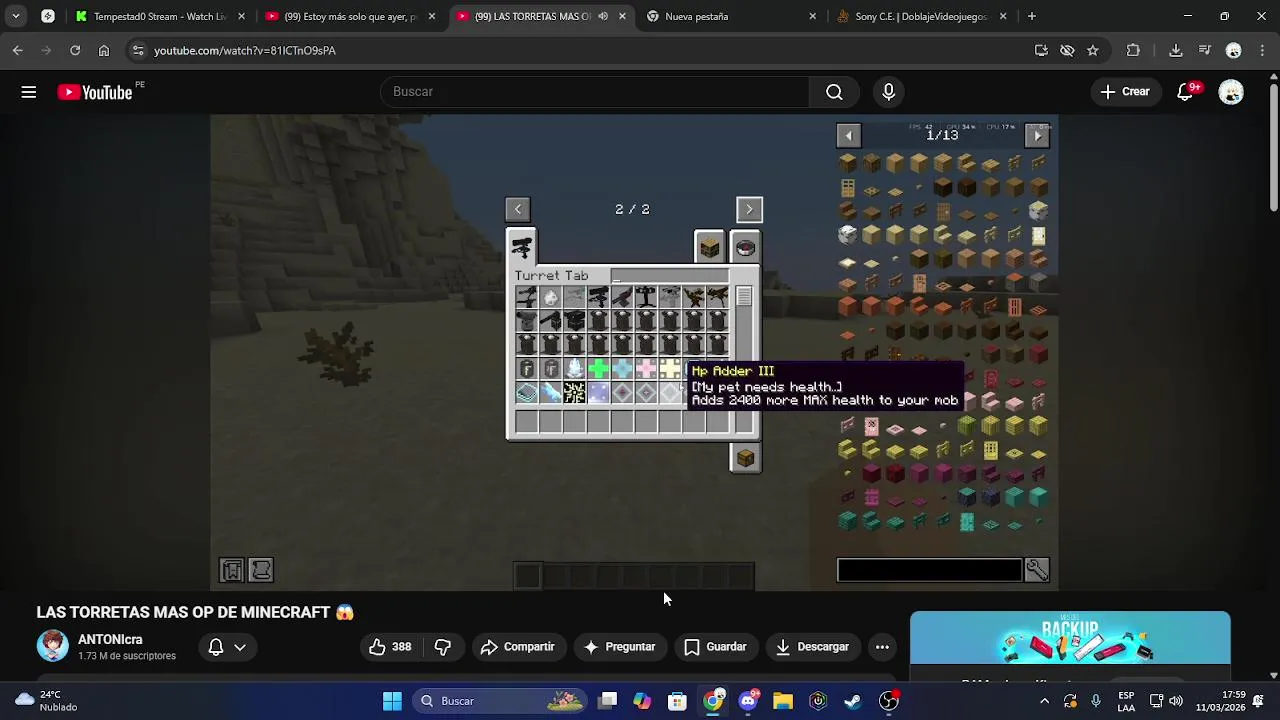Save video with Guardar button

pos(715,647)
